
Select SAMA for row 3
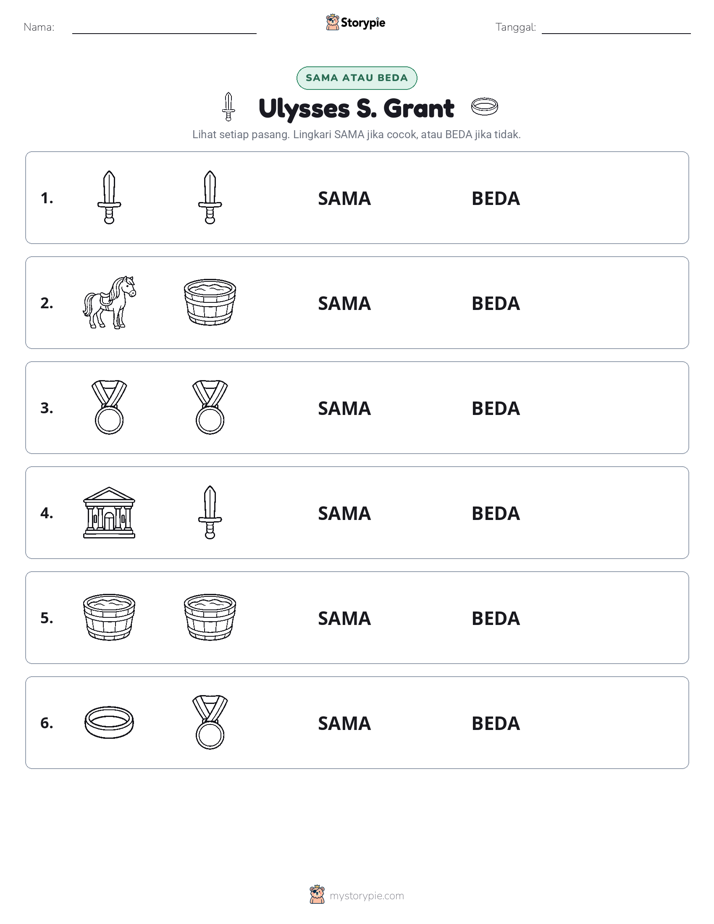click(x=344, y=408)
